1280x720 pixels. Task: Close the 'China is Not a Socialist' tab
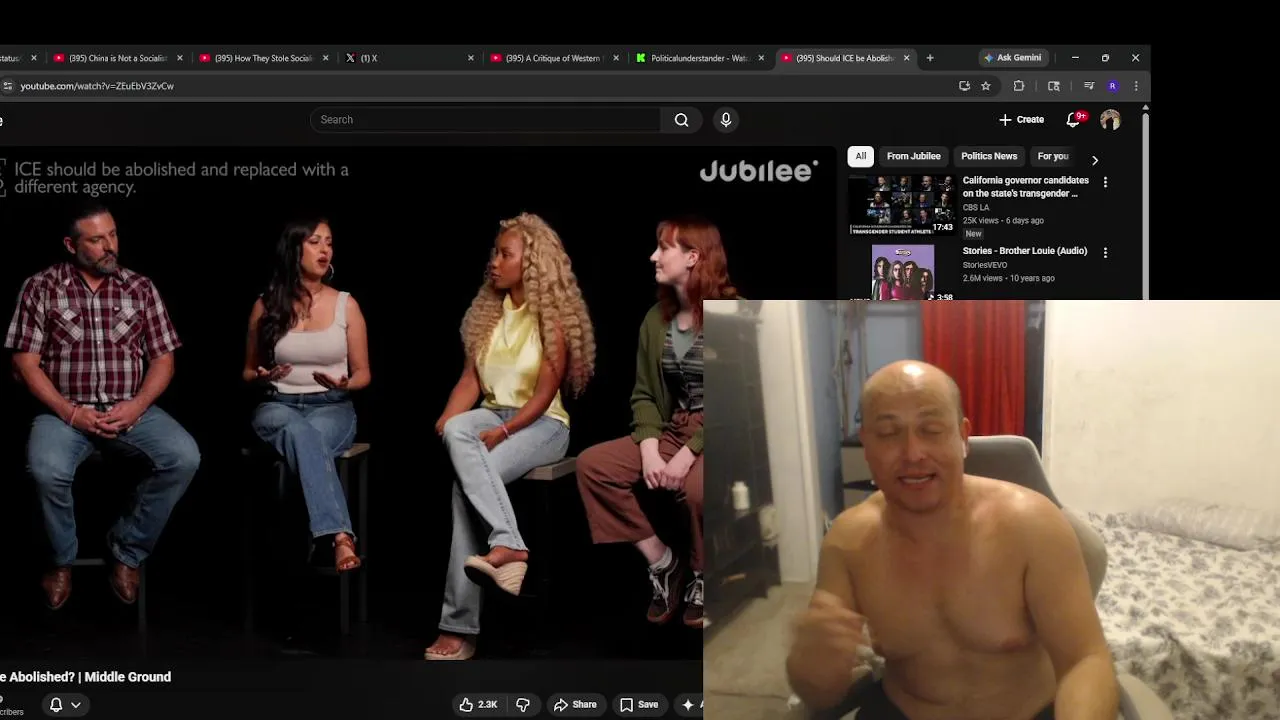click(x=180, y=58)
